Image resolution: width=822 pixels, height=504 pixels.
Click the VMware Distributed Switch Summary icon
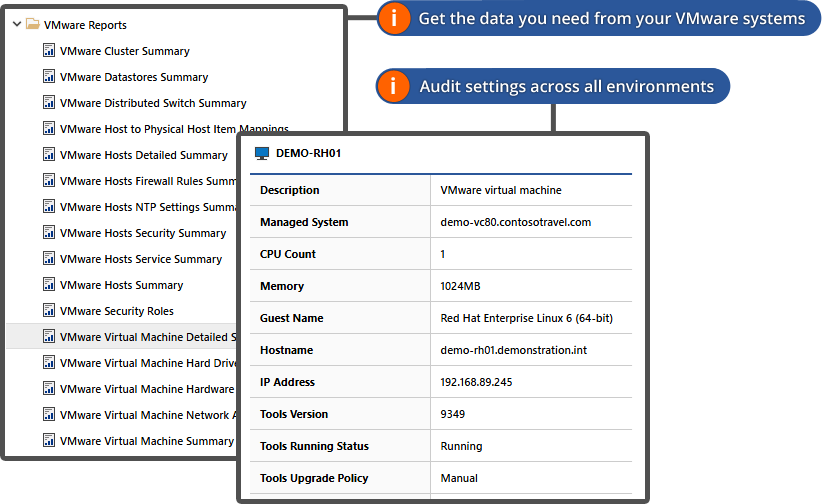point(49,102)
